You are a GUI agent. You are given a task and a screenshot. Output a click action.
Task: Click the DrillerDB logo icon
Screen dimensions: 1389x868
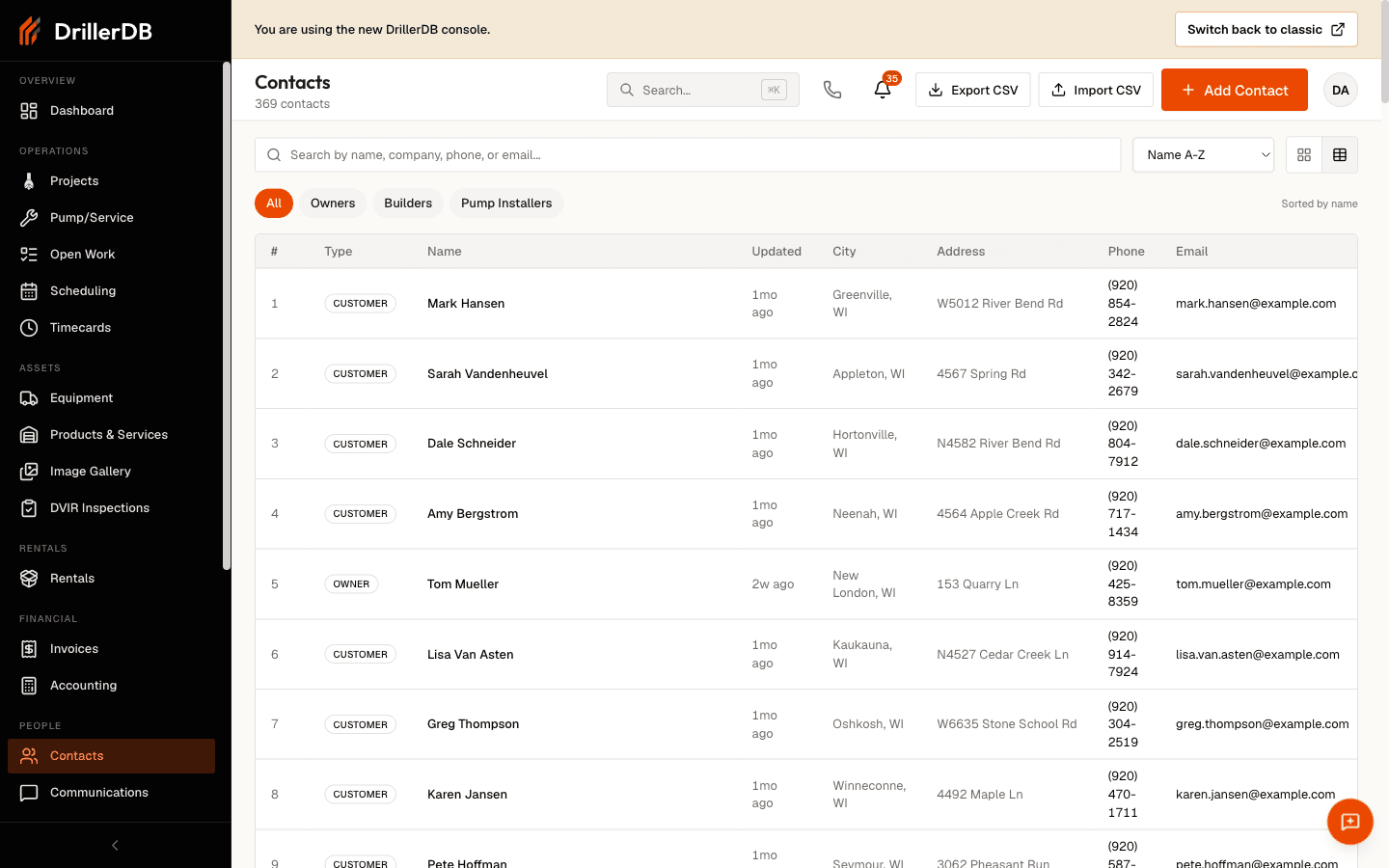coord(30,31)
